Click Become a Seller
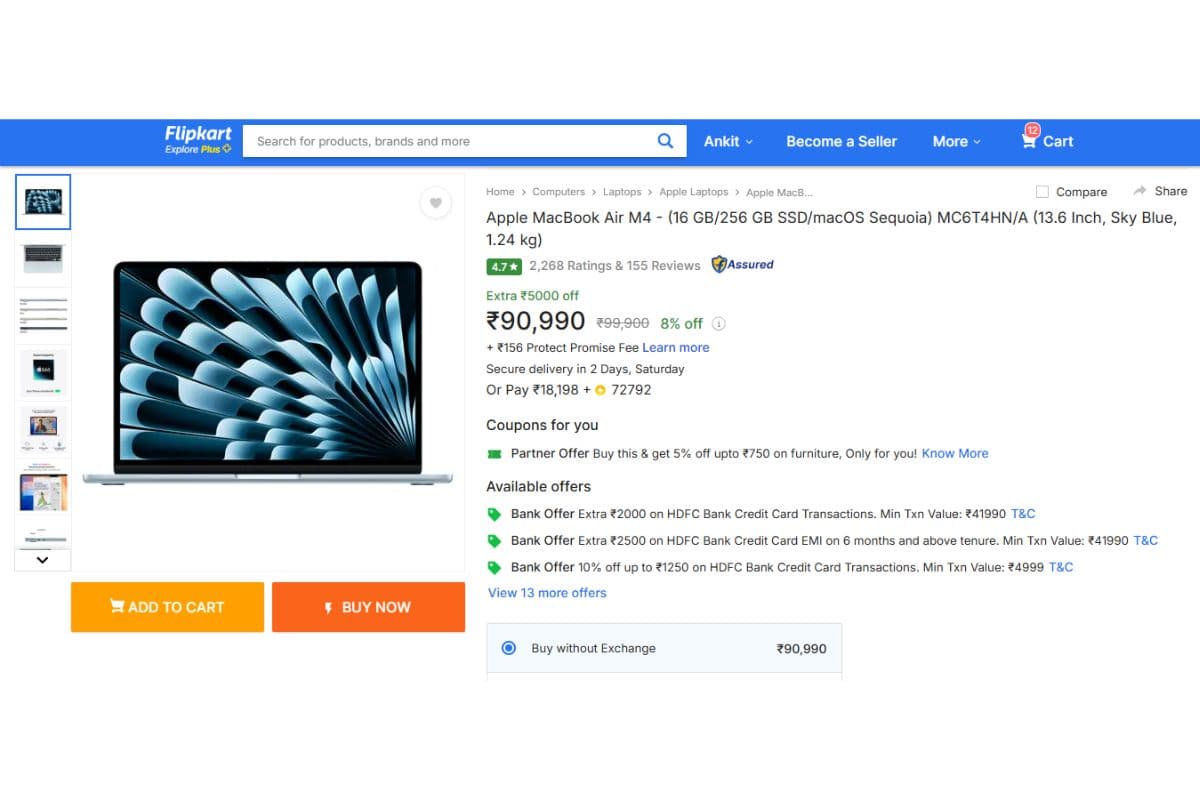1200x800 pixels. click(841, 141)
